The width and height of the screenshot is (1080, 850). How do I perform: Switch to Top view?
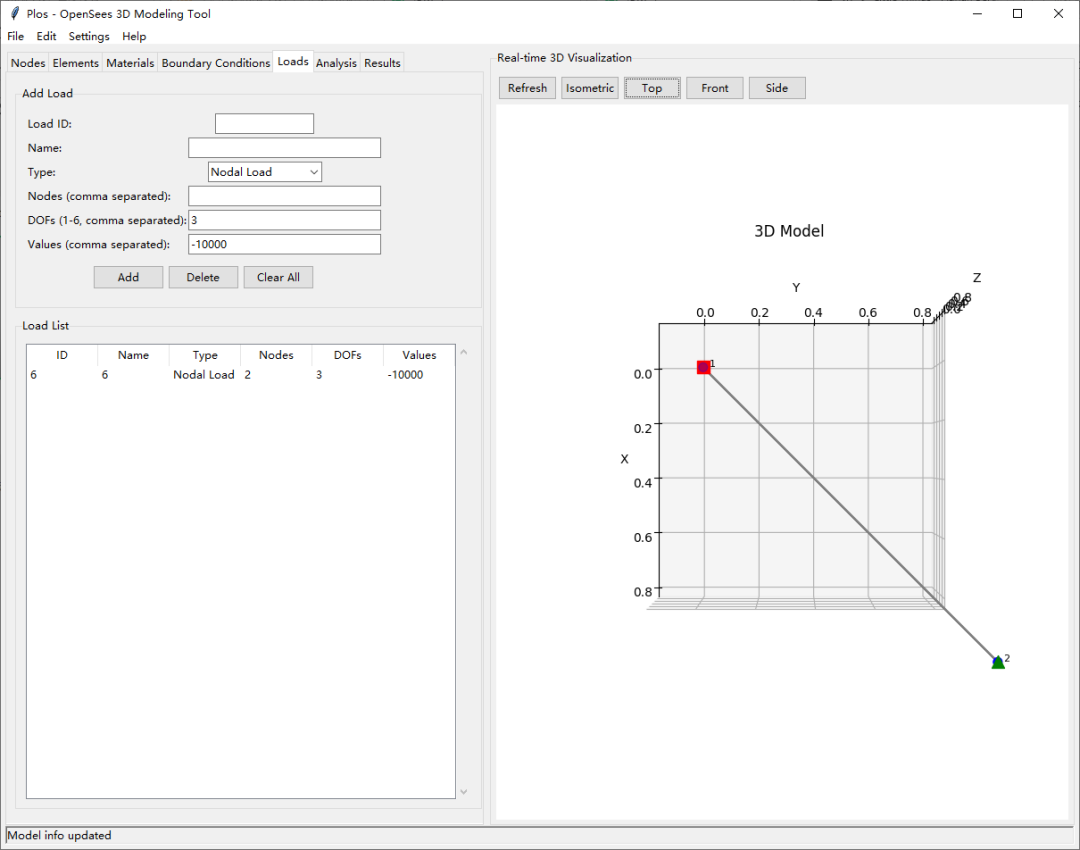(652, 88)
